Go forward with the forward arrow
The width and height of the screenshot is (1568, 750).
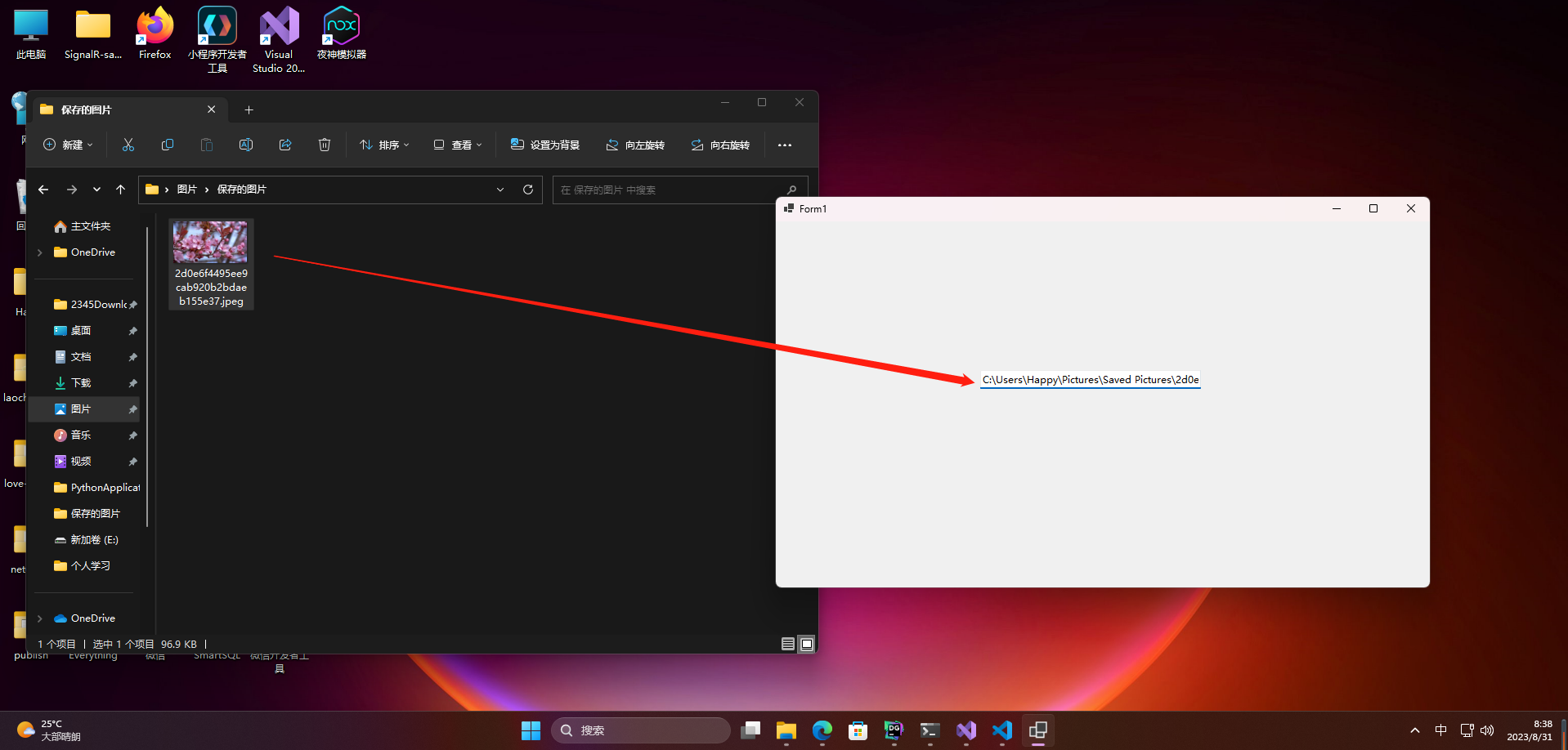[72, 190]
